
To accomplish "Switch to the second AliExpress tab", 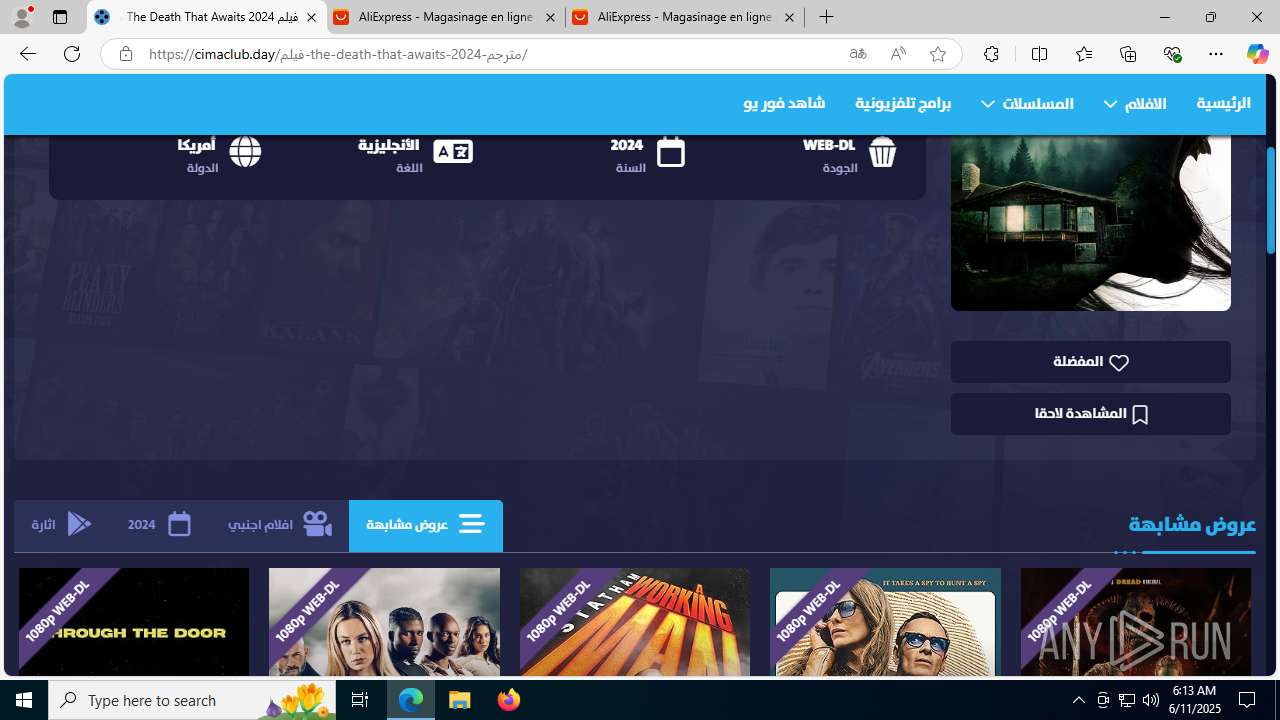I will pos(684,18).
